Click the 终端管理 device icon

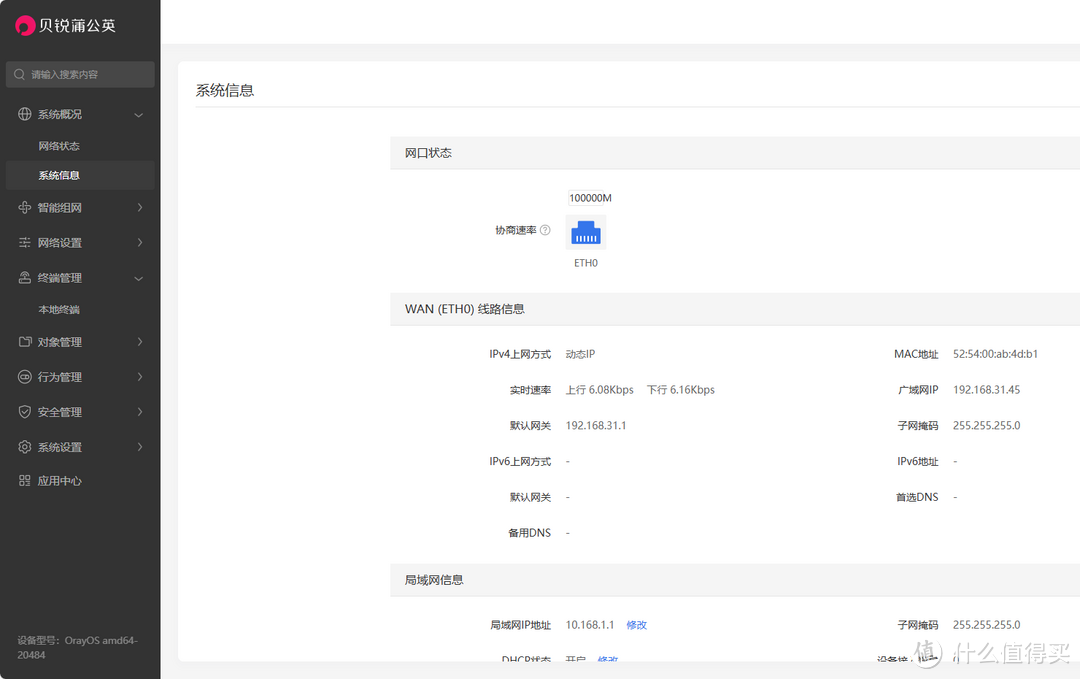click(x=25, y=278)
